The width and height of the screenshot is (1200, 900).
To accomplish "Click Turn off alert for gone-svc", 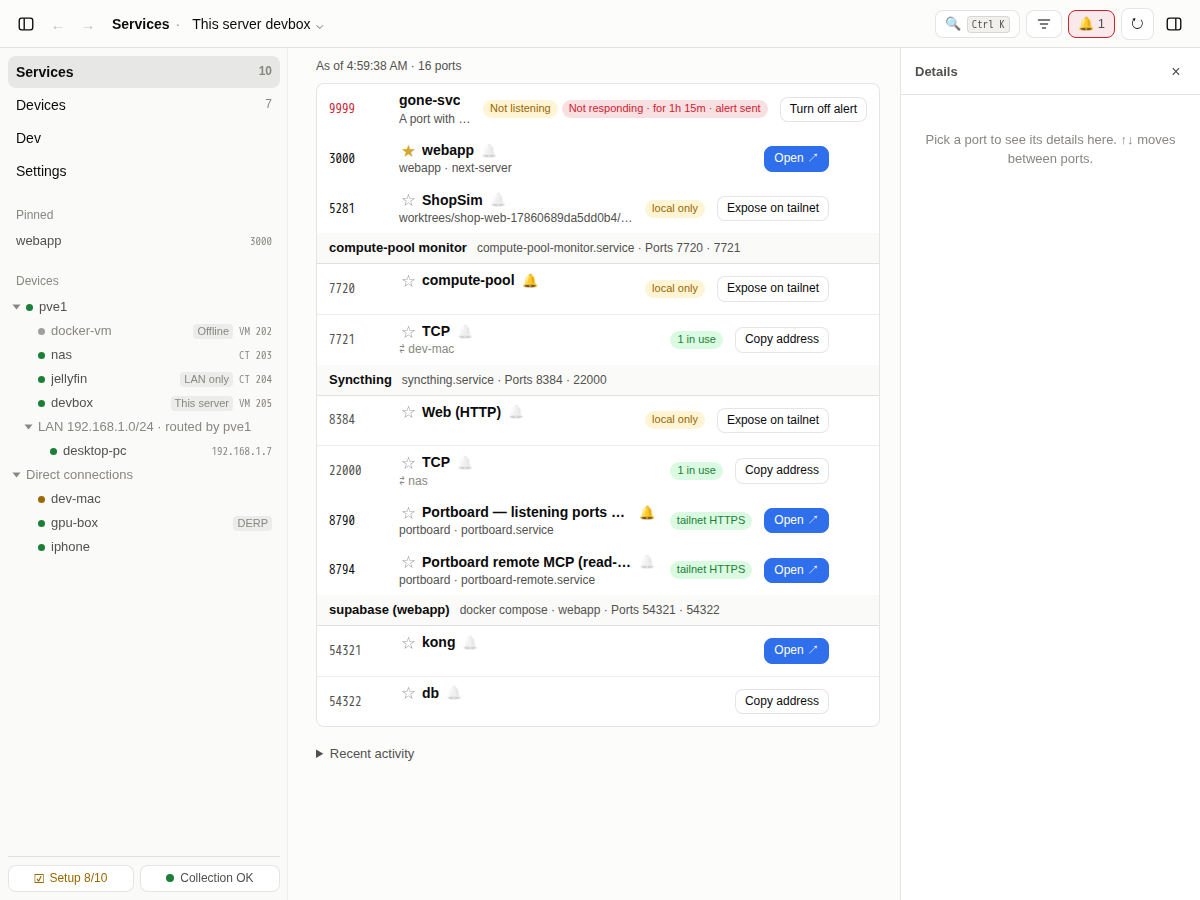I will click(823, 109).
